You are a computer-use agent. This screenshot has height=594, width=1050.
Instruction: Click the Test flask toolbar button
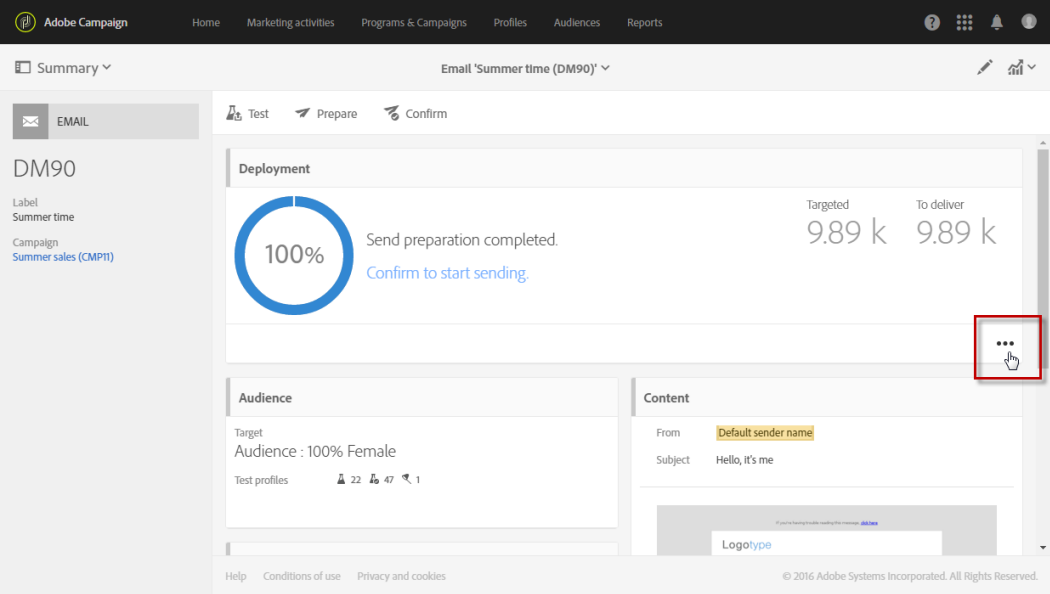[248, 114]
